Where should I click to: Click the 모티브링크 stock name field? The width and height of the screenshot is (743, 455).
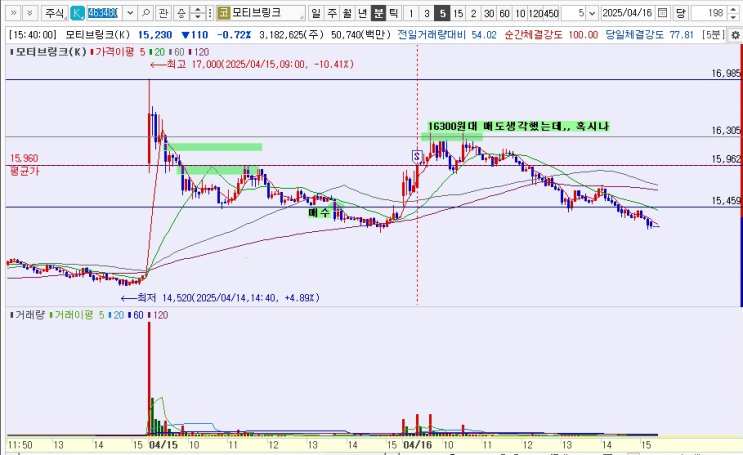(x=267, y=13)
